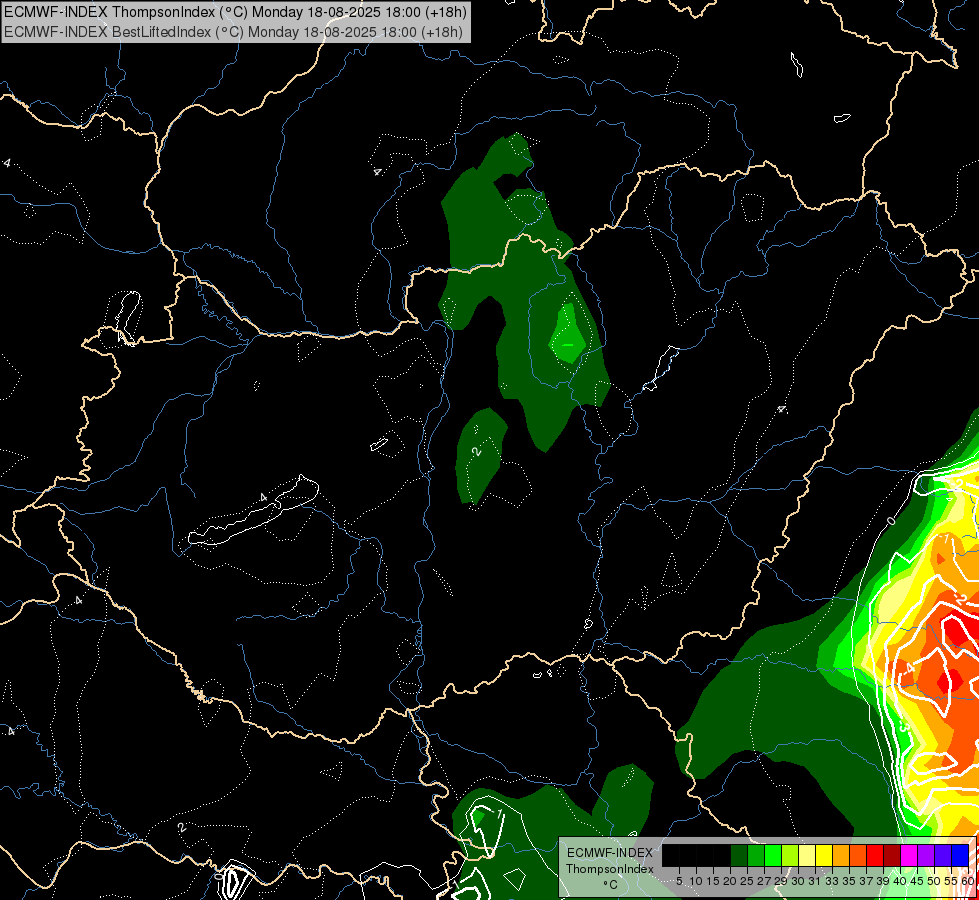Click the bright yellow 31-33 legend swatch
The width and height of the screenshot is (979, 900).
(x=824, y=855)
